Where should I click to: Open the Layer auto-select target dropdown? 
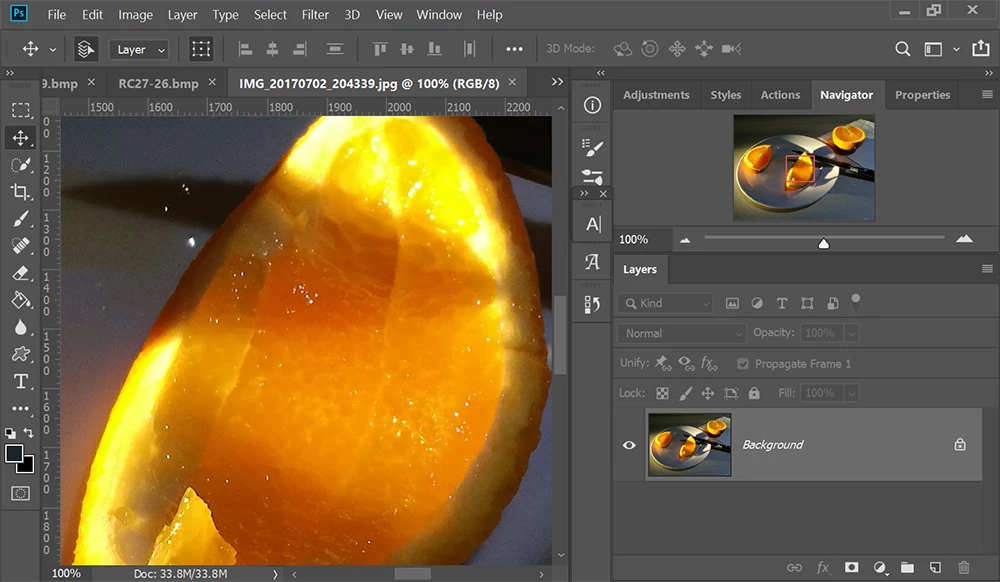pyautogui.click(x=139, y=49)
